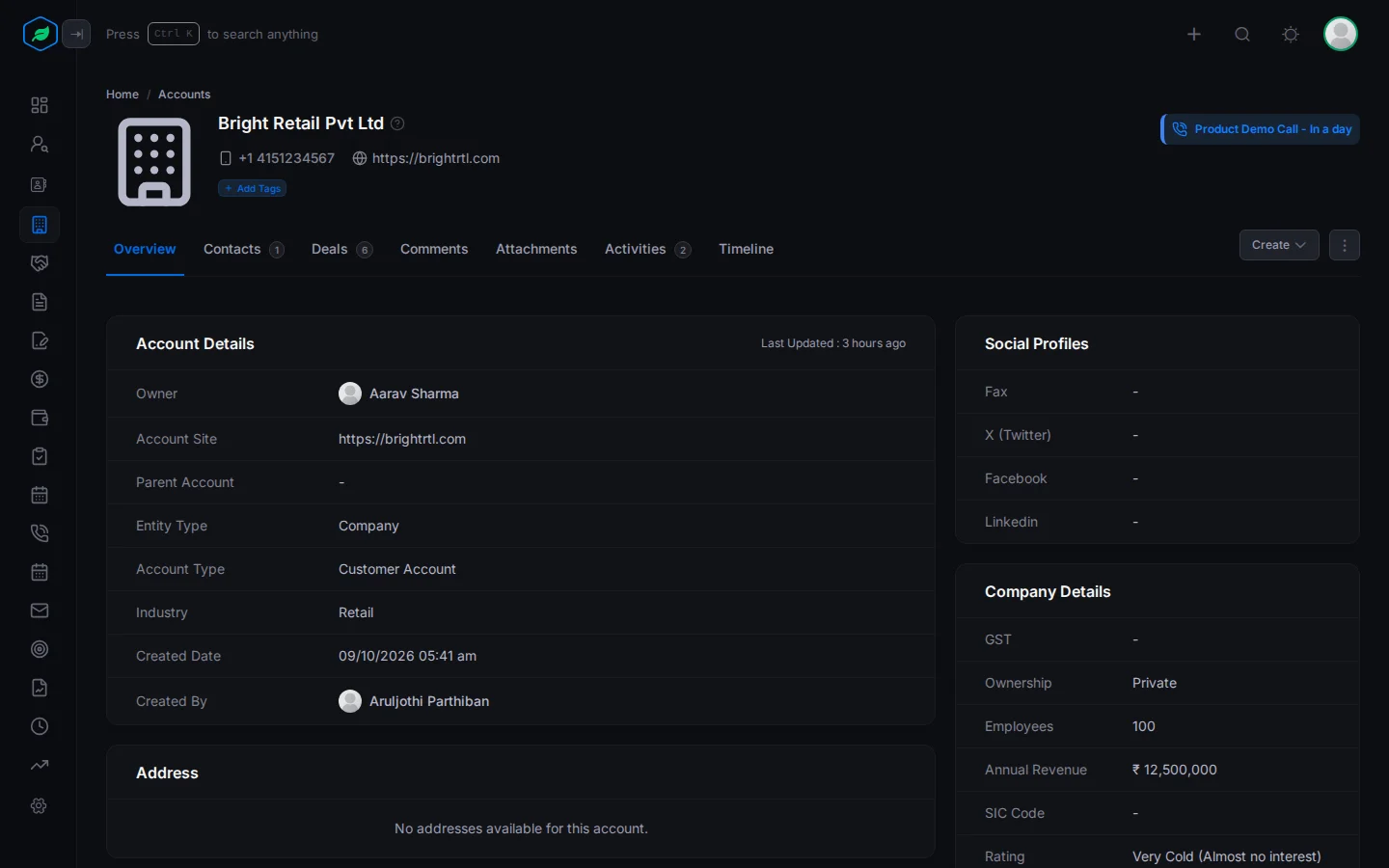This screenshot has height=868, width=1389.
Task: Click the search anything field
Action: 212,34
